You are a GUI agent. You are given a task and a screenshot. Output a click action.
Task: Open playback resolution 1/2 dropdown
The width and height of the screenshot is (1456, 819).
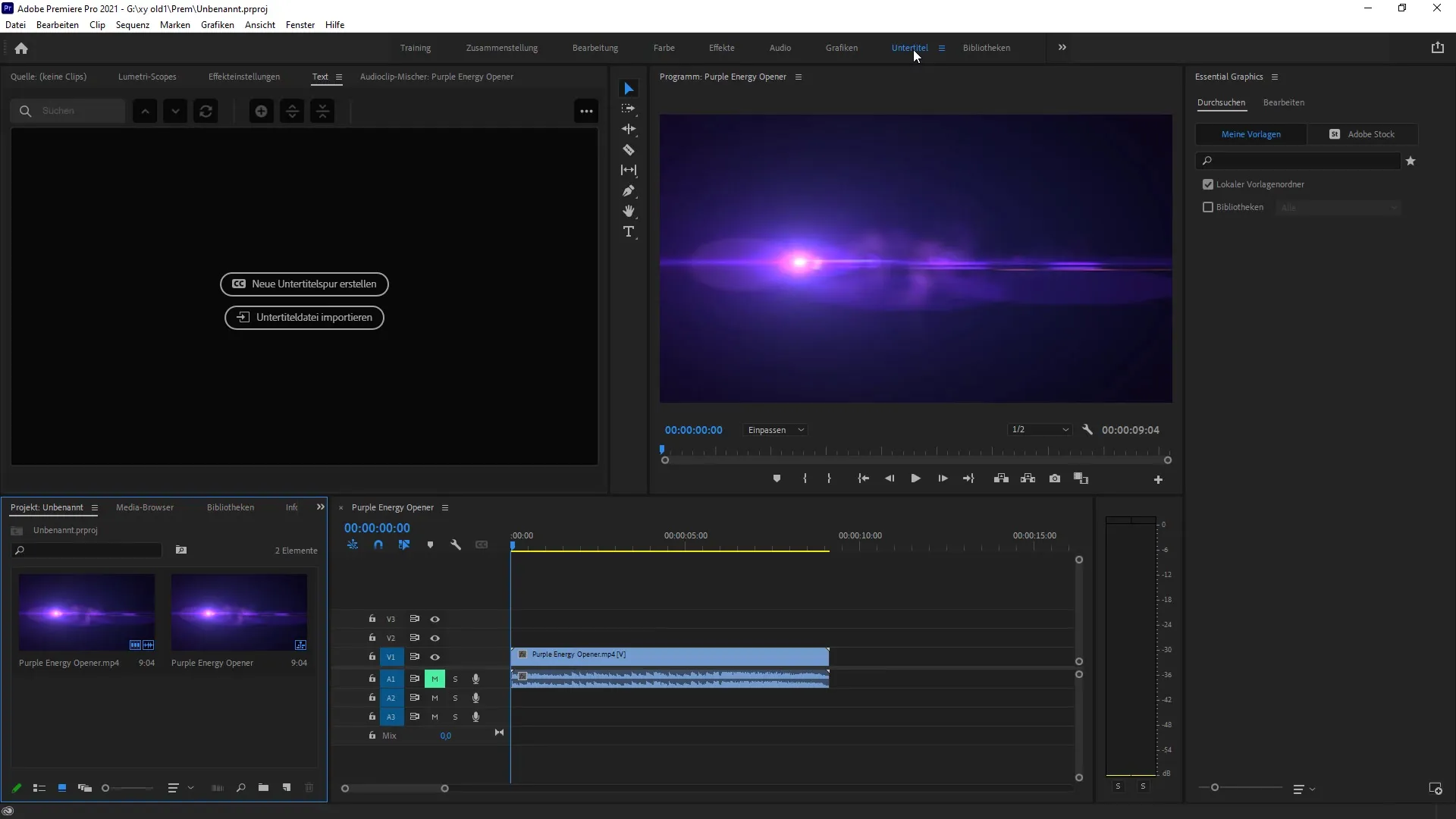point(1040,430)
